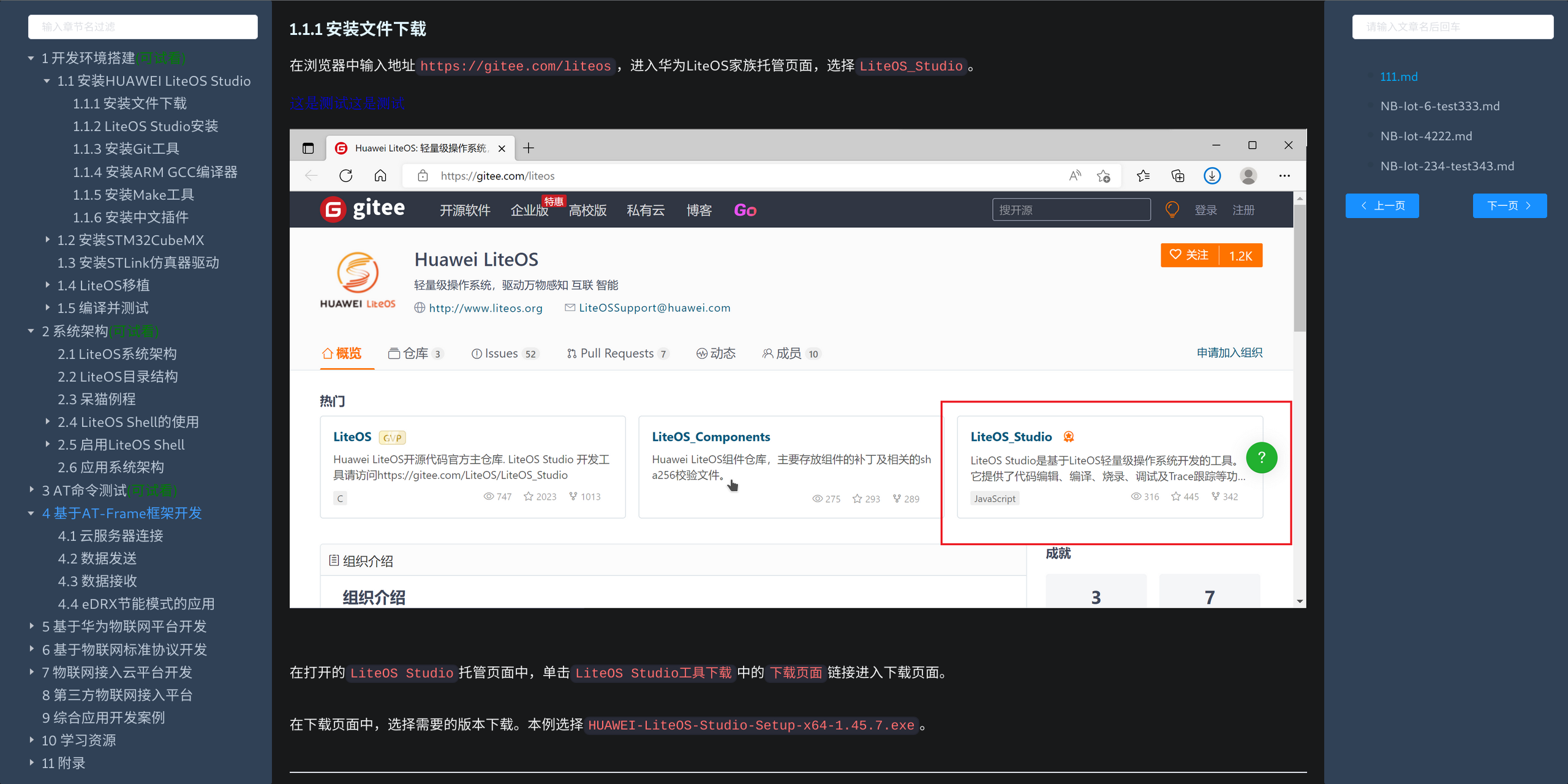
Task: Expand the 5 基于华为物联网平台开发 chapter
Action: point(31,626)
